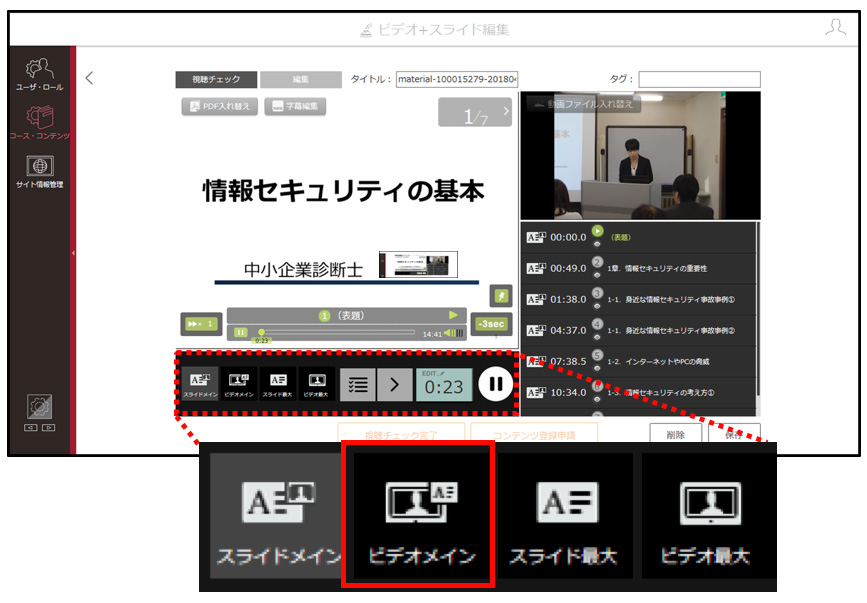Select the 編集 tab
Viewport: 867px width, 603px height.
point(301,79)
